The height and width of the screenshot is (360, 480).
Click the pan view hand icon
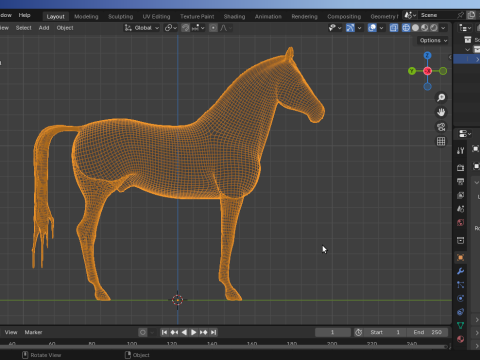(441, 112)
